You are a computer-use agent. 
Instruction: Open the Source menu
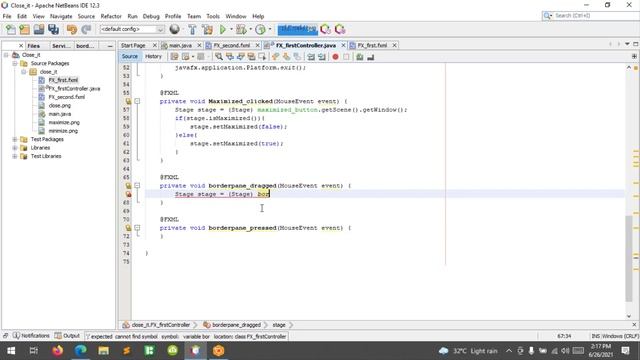86,16
